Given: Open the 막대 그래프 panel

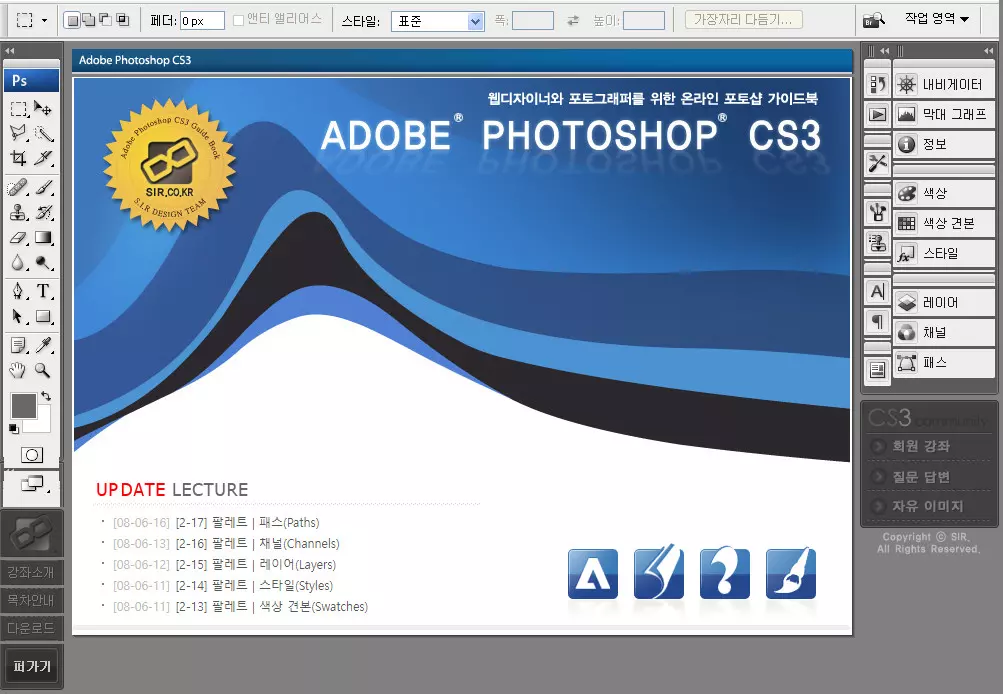Looking at the screenshot, I should [944, 114].
